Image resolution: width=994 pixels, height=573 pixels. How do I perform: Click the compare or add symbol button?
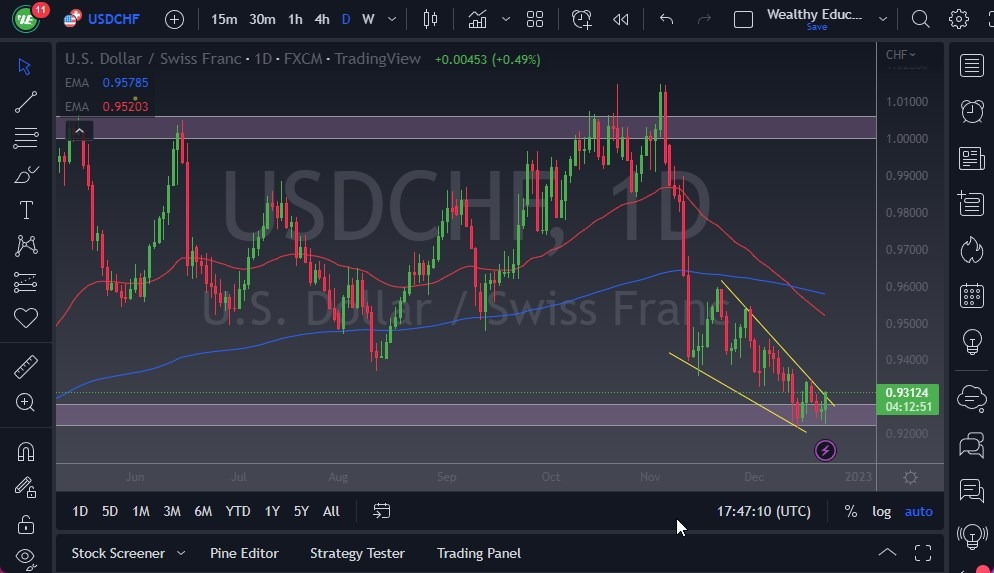(x=174, y=20)
